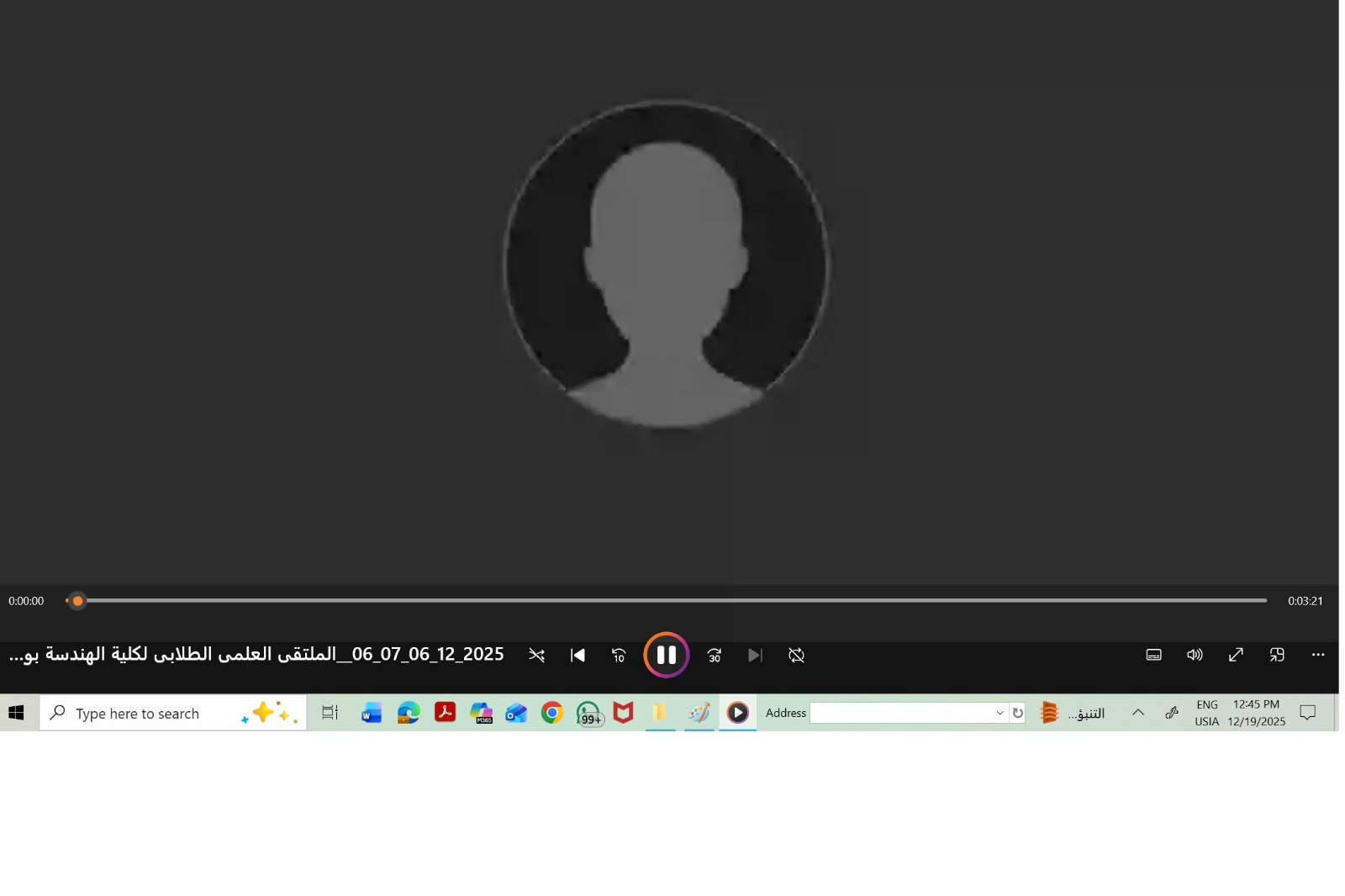The width and height of the screenshot is (1345, 896).
Task: Show hidden system tray icons
Action: pos(1137,713)
